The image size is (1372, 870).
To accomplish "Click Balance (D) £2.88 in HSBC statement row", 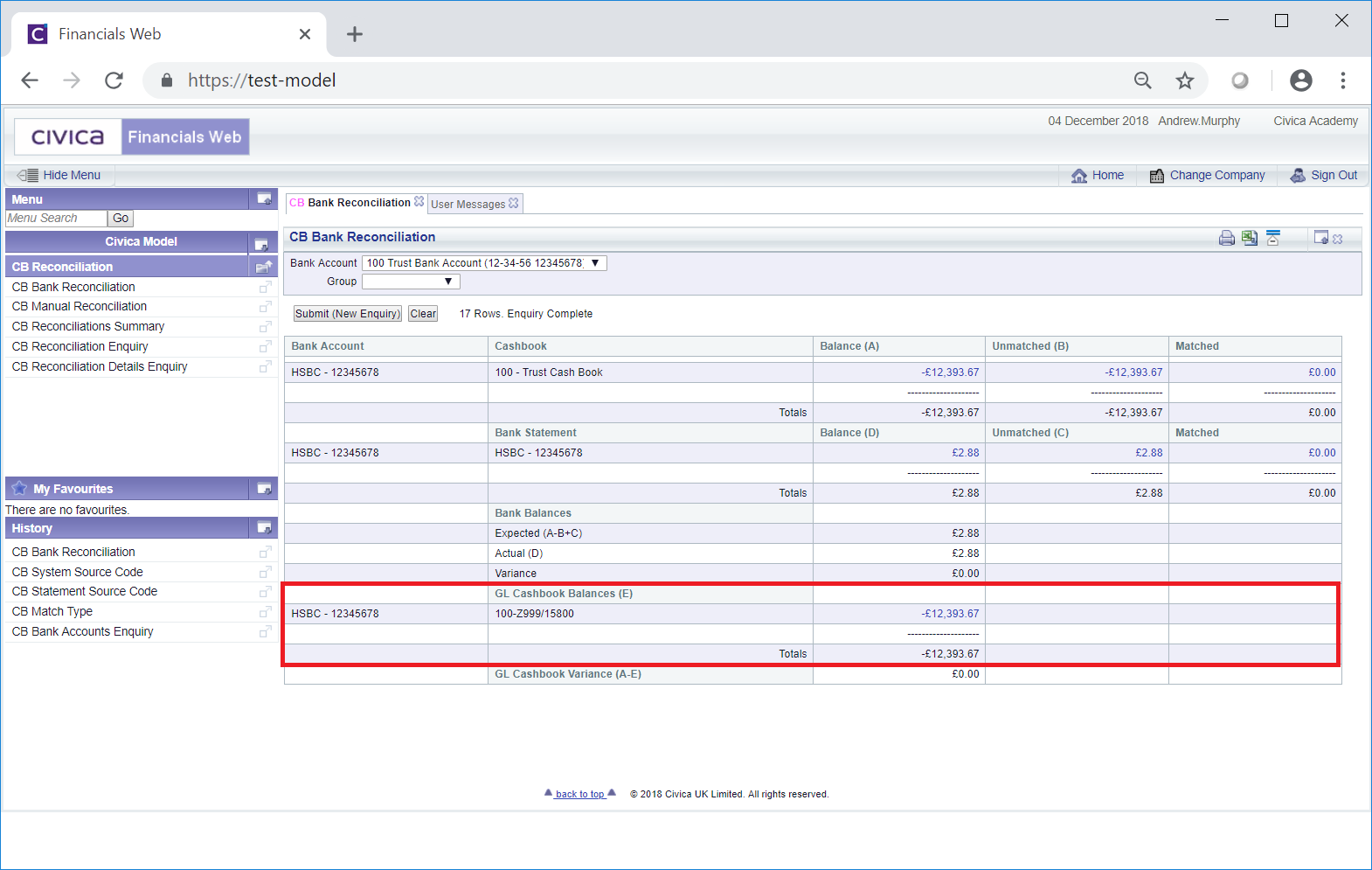I will coord(966,453).
